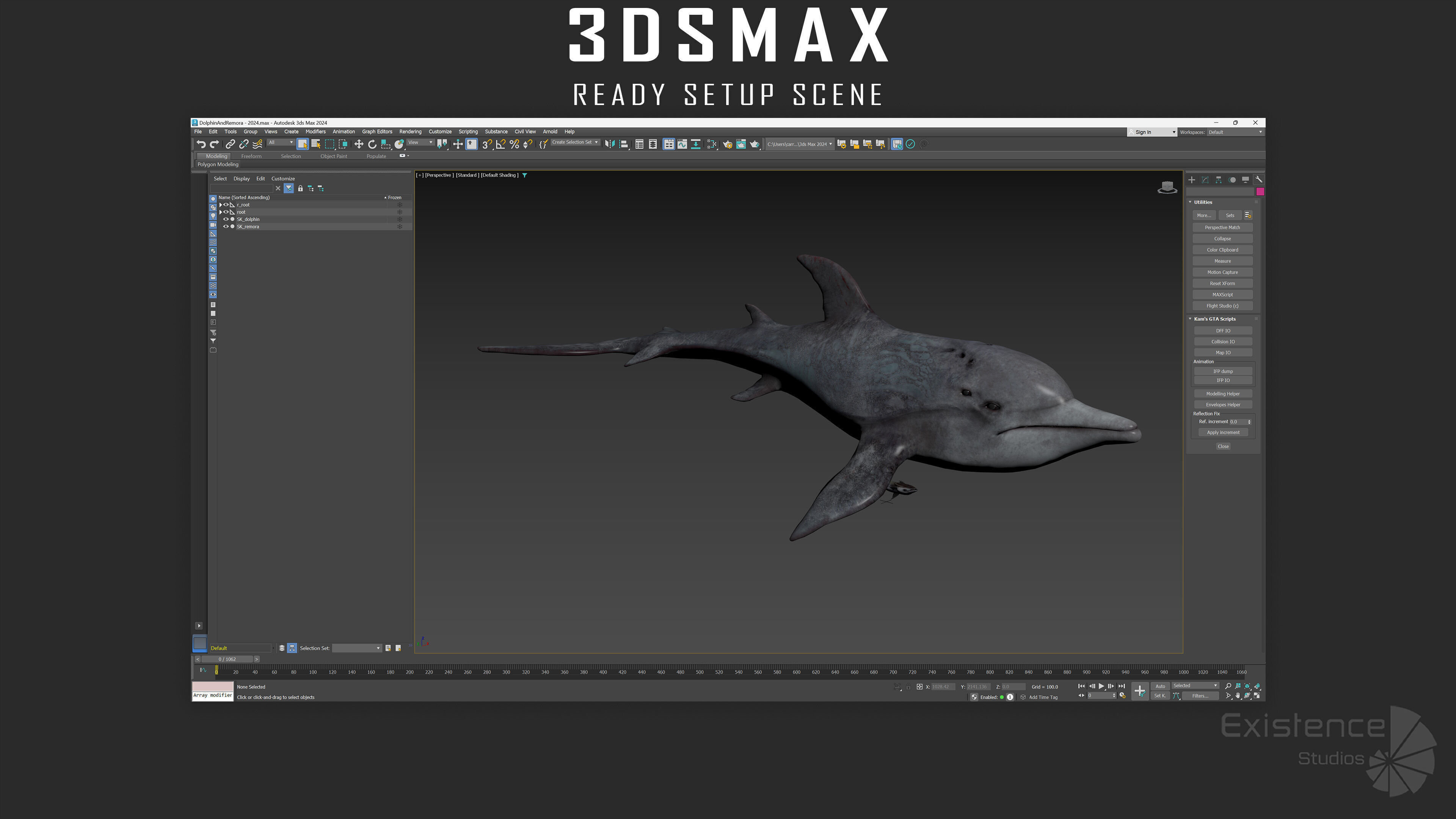Click the Time Configuration icon
Screen dimensions: 1456x819
click(x=1122, y=696)
